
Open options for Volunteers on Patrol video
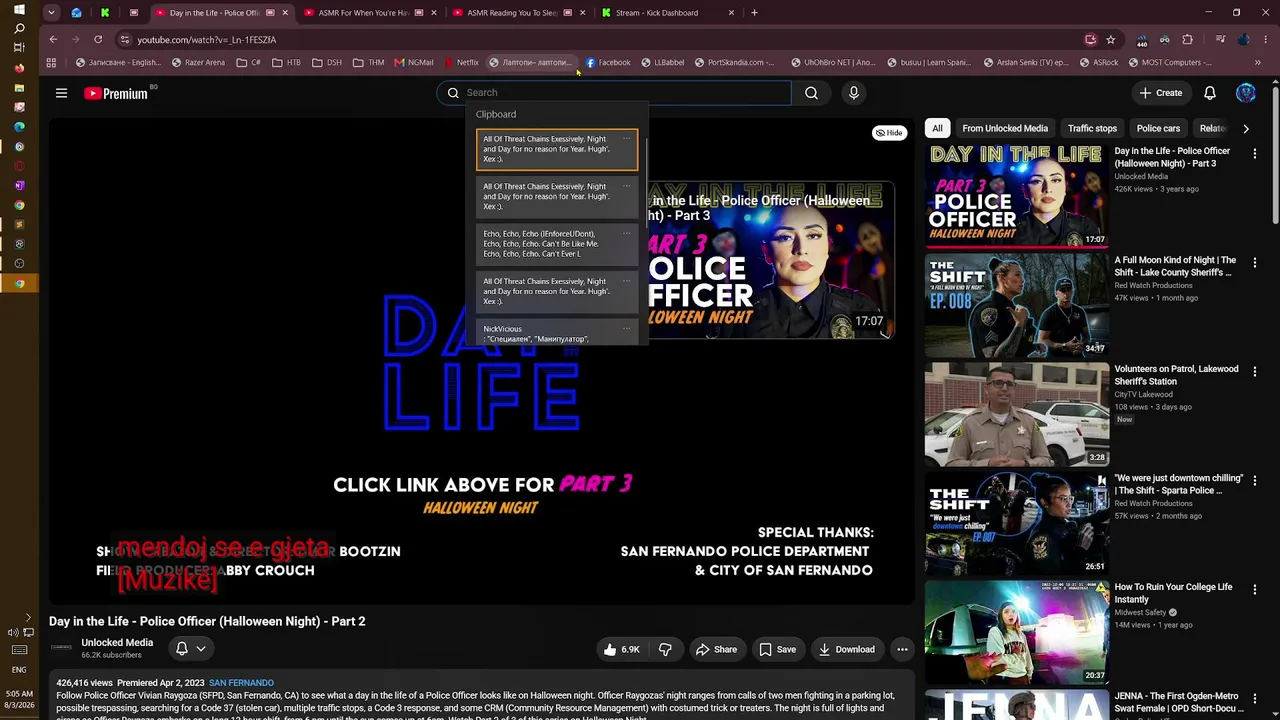click(1254, 371)
